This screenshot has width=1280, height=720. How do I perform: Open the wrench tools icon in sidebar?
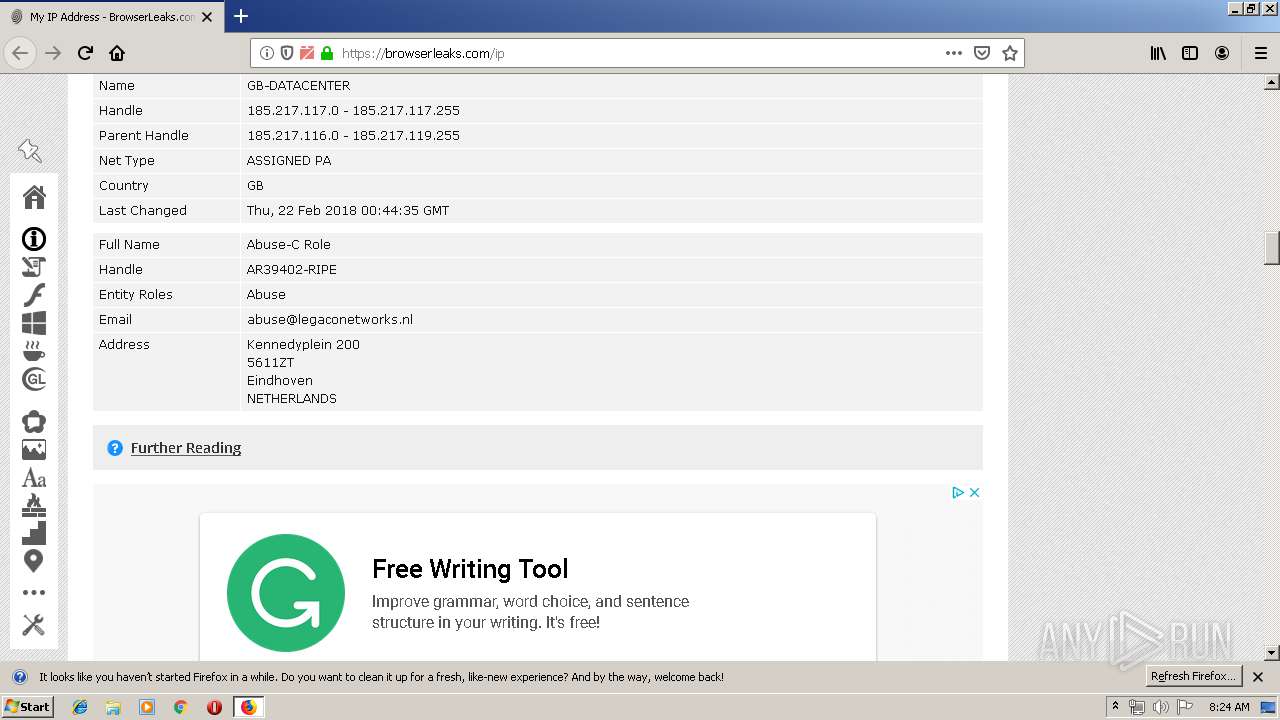point(34,625)
